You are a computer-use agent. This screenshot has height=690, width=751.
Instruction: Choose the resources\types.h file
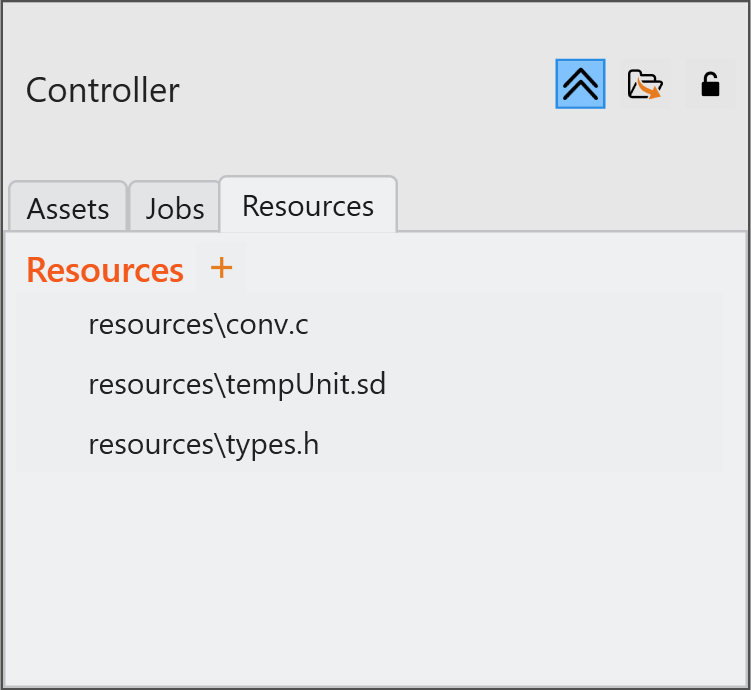203,444
